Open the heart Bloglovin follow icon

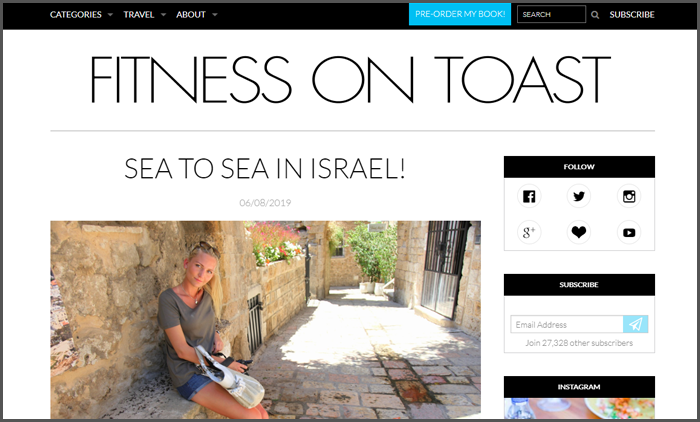point(579,232)
